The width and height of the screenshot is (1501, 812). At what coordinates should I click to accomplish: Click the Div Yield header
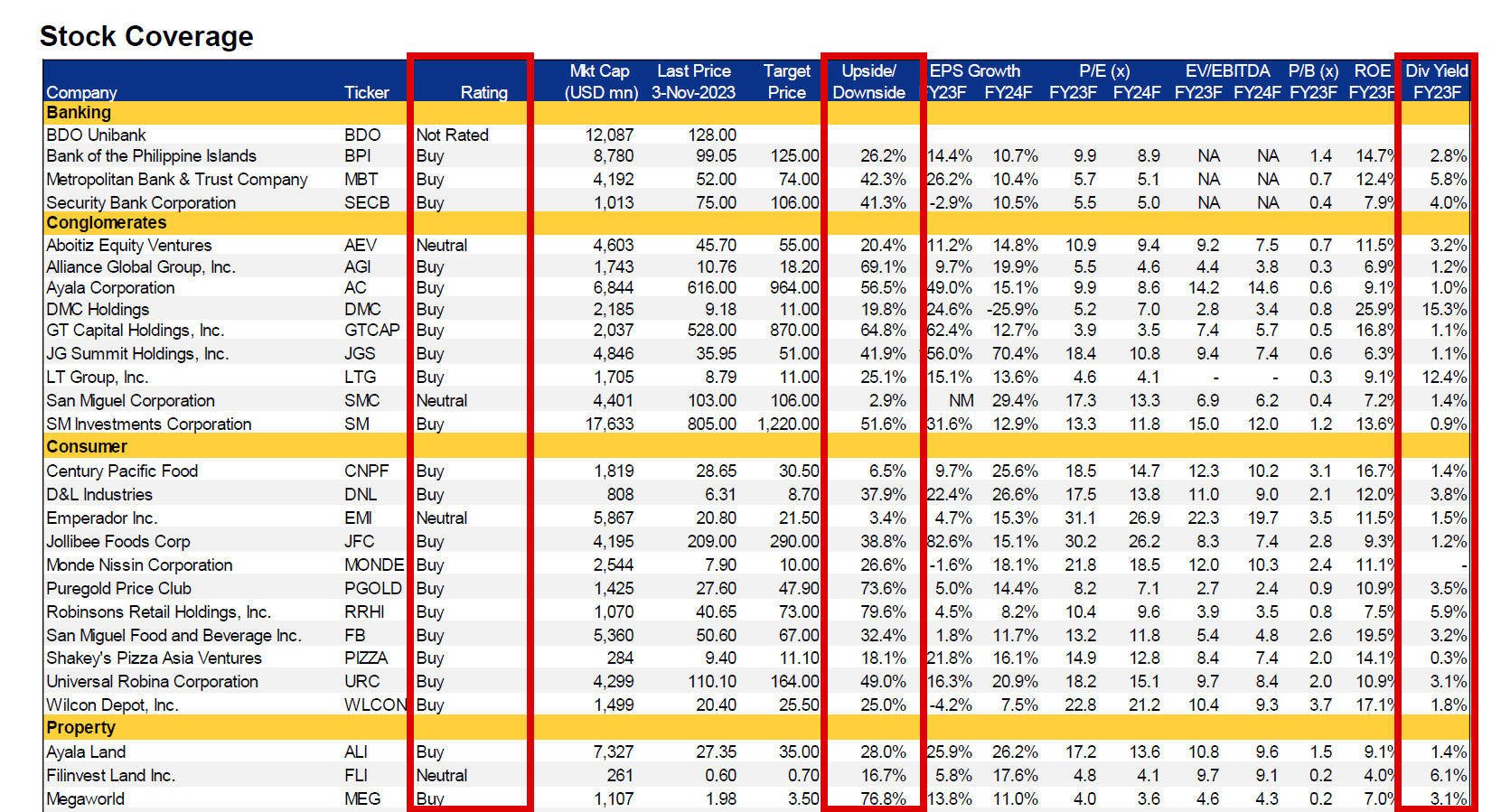click(1437, 81)
